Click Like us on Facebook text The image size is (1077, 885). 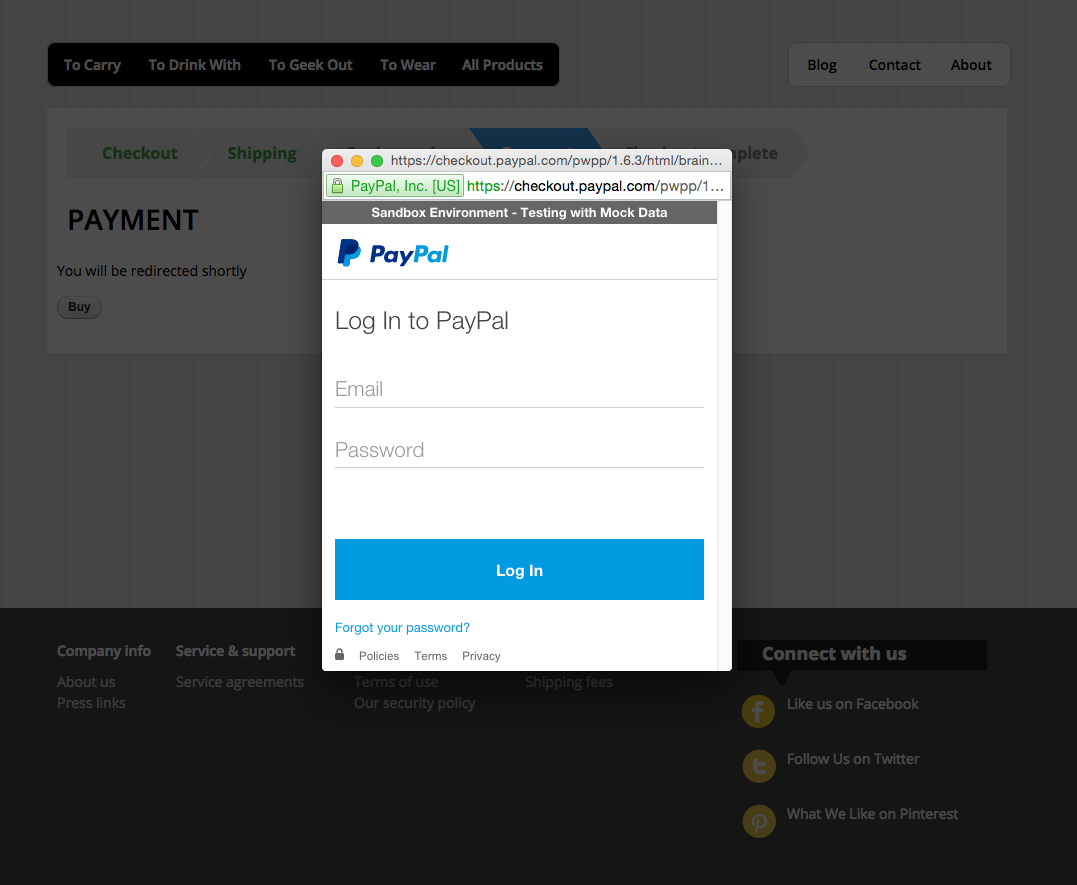click(852, 704)
